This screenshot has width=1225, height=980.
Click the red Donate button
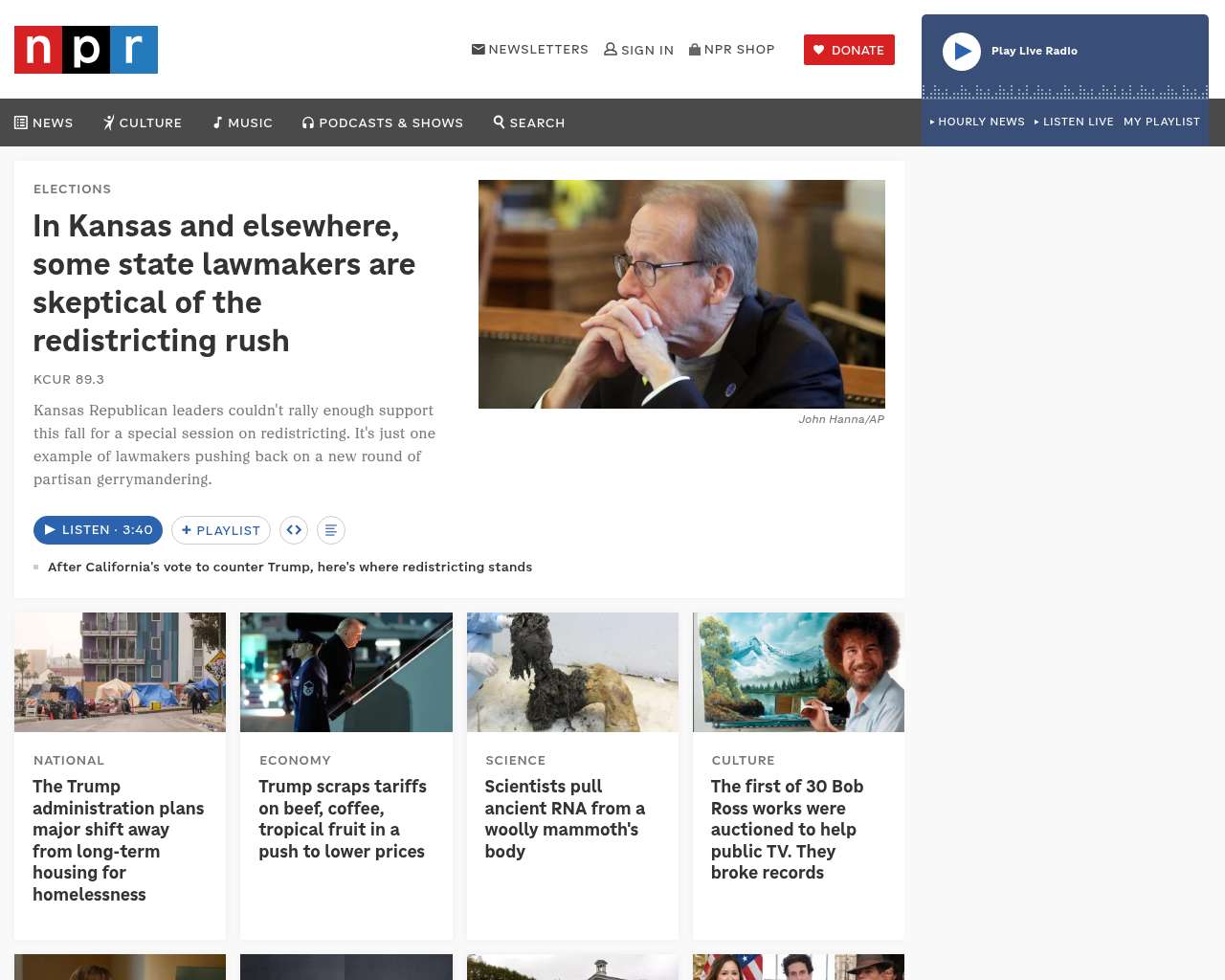(849, 50)
